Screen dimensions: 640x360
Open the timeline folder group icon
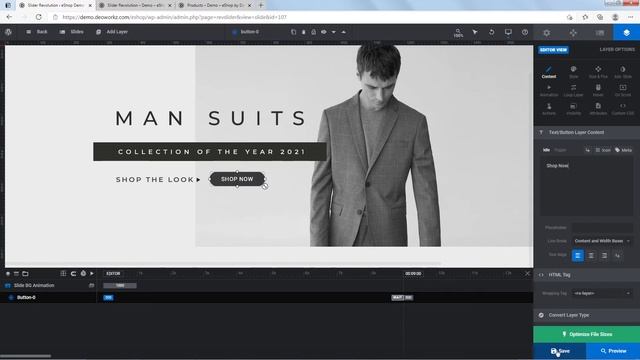click(25, 273)
